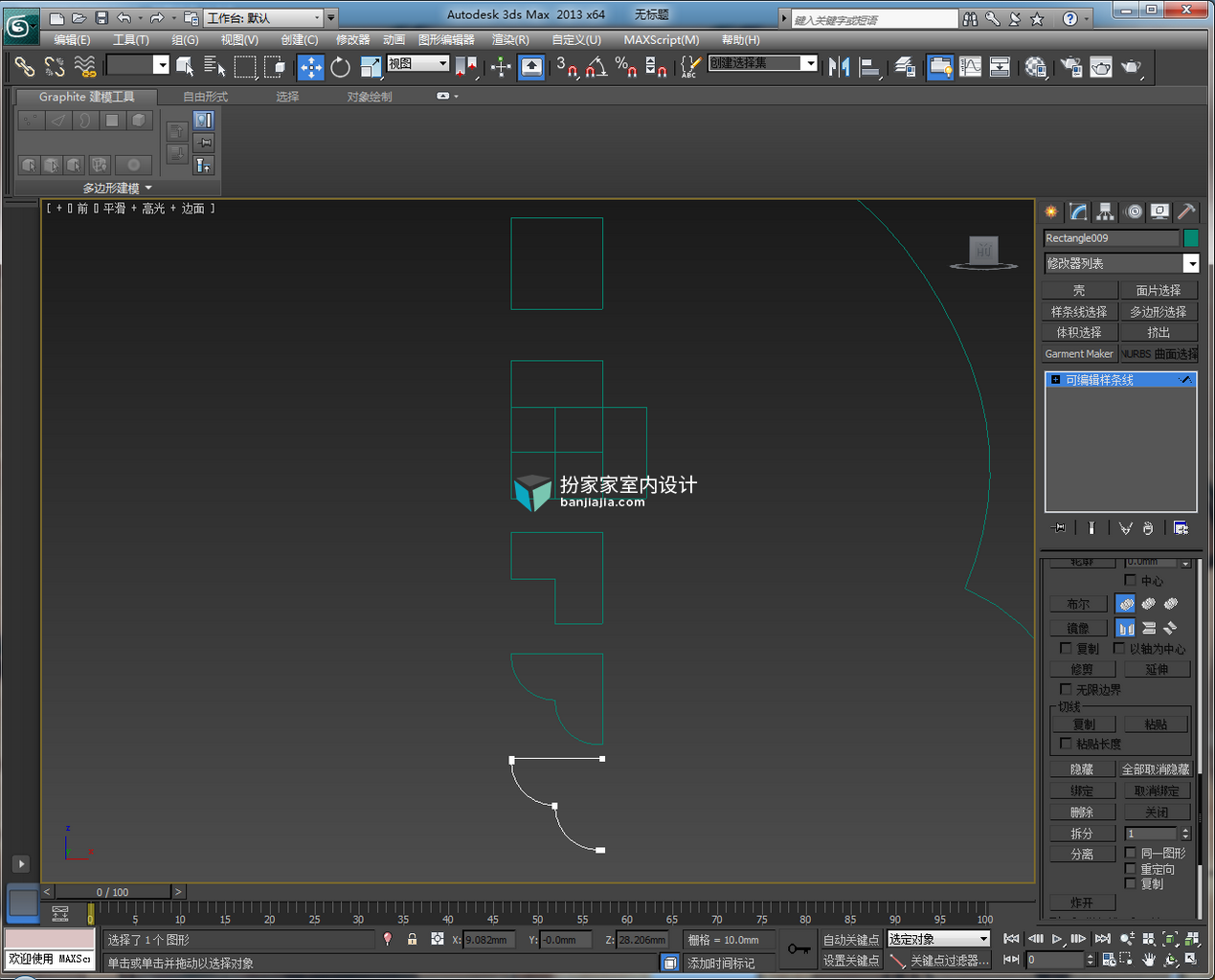Toggle the 自动关键点 auto key button
1215x980 pixels.
(x=850, y=940)
